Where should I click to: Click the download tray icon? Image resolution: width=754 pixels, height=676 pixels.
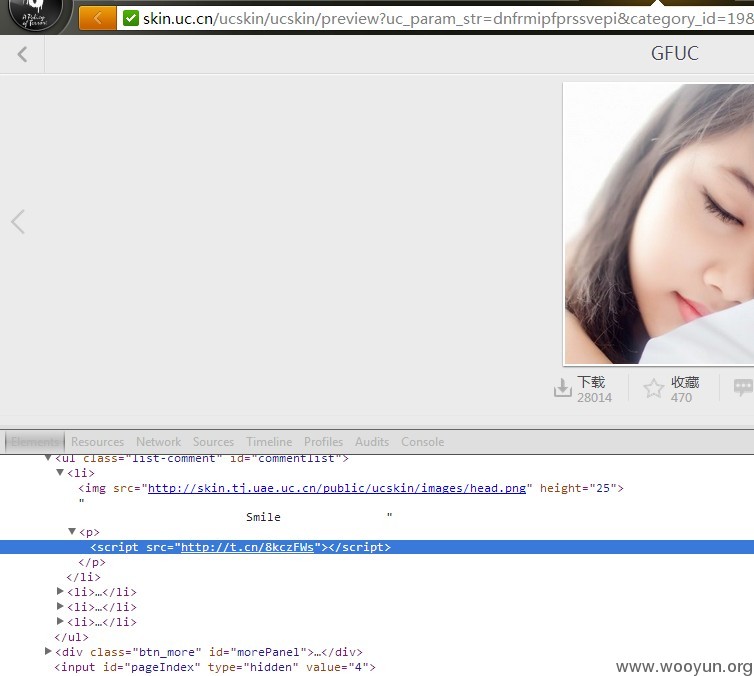point(563,388)
